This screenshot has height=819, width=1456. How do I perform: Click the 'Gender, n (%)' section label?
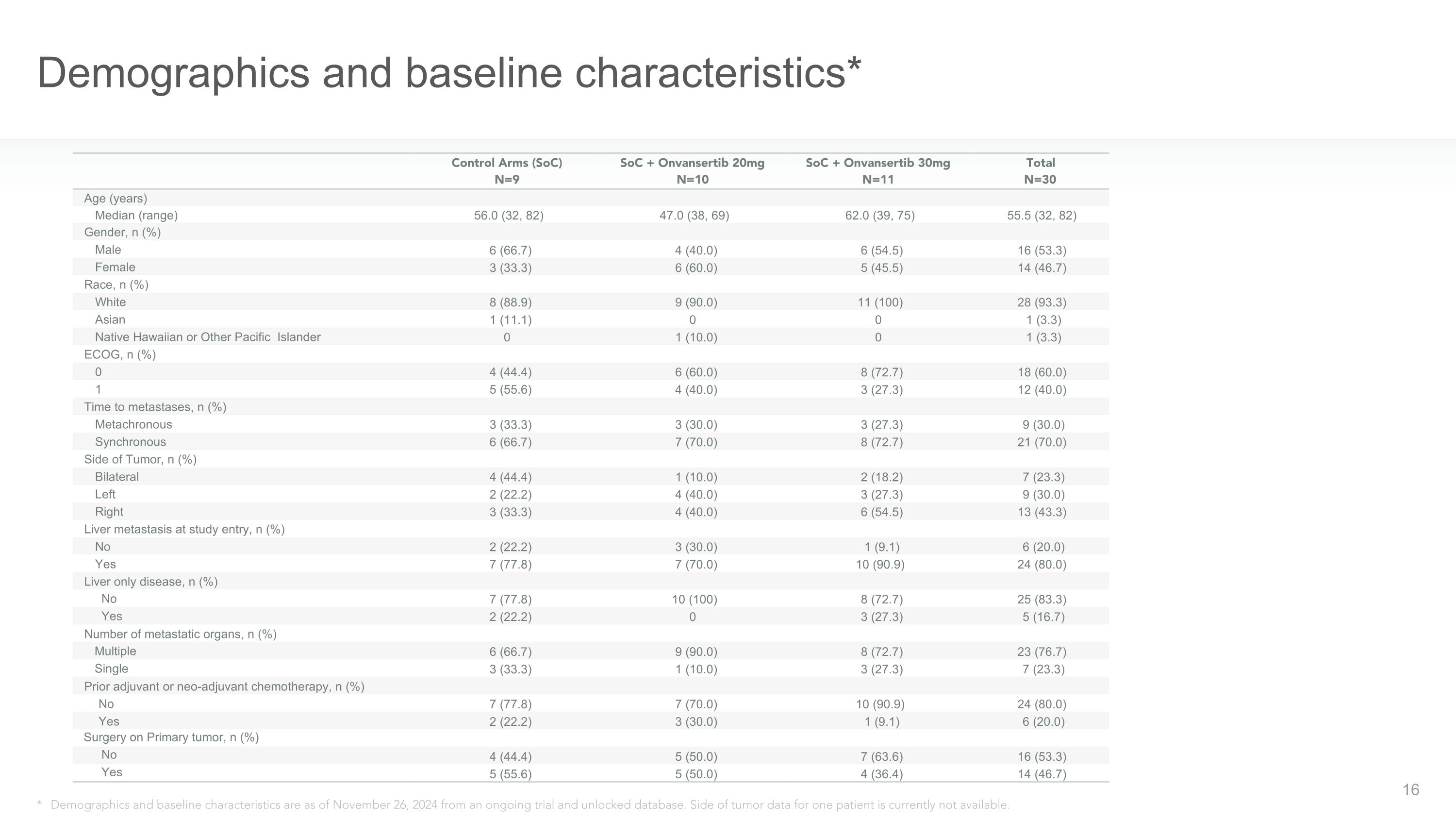coord(123,233)
